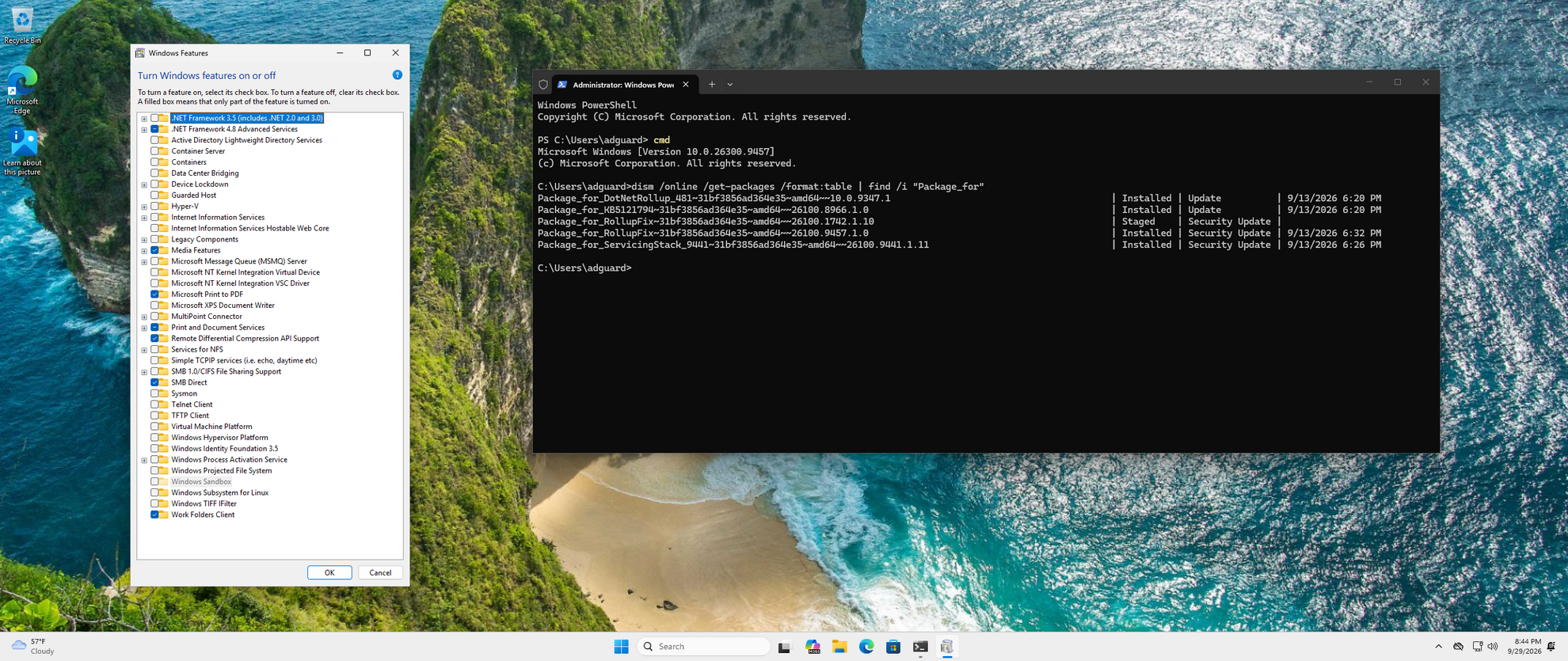The width and height of the screenshot is (1568, 661).
Task: Cancel the Windows Features dialog
Action: click(x=380, y=572)
